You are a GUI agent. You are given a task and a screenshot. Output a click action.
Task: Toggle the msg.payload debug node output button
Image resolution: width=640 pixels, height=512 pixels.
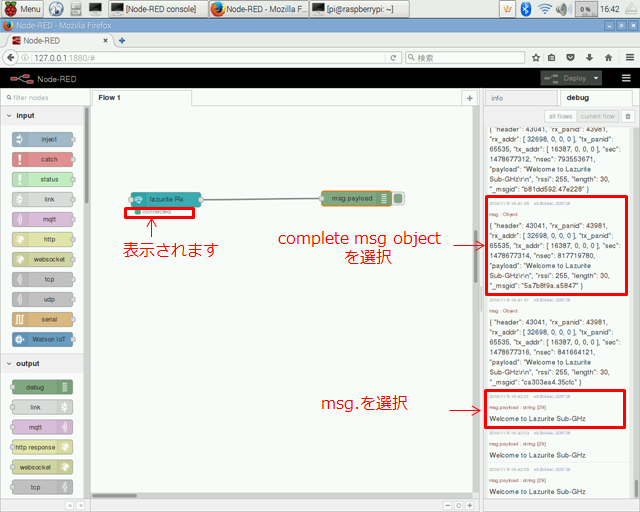(398, 198)
